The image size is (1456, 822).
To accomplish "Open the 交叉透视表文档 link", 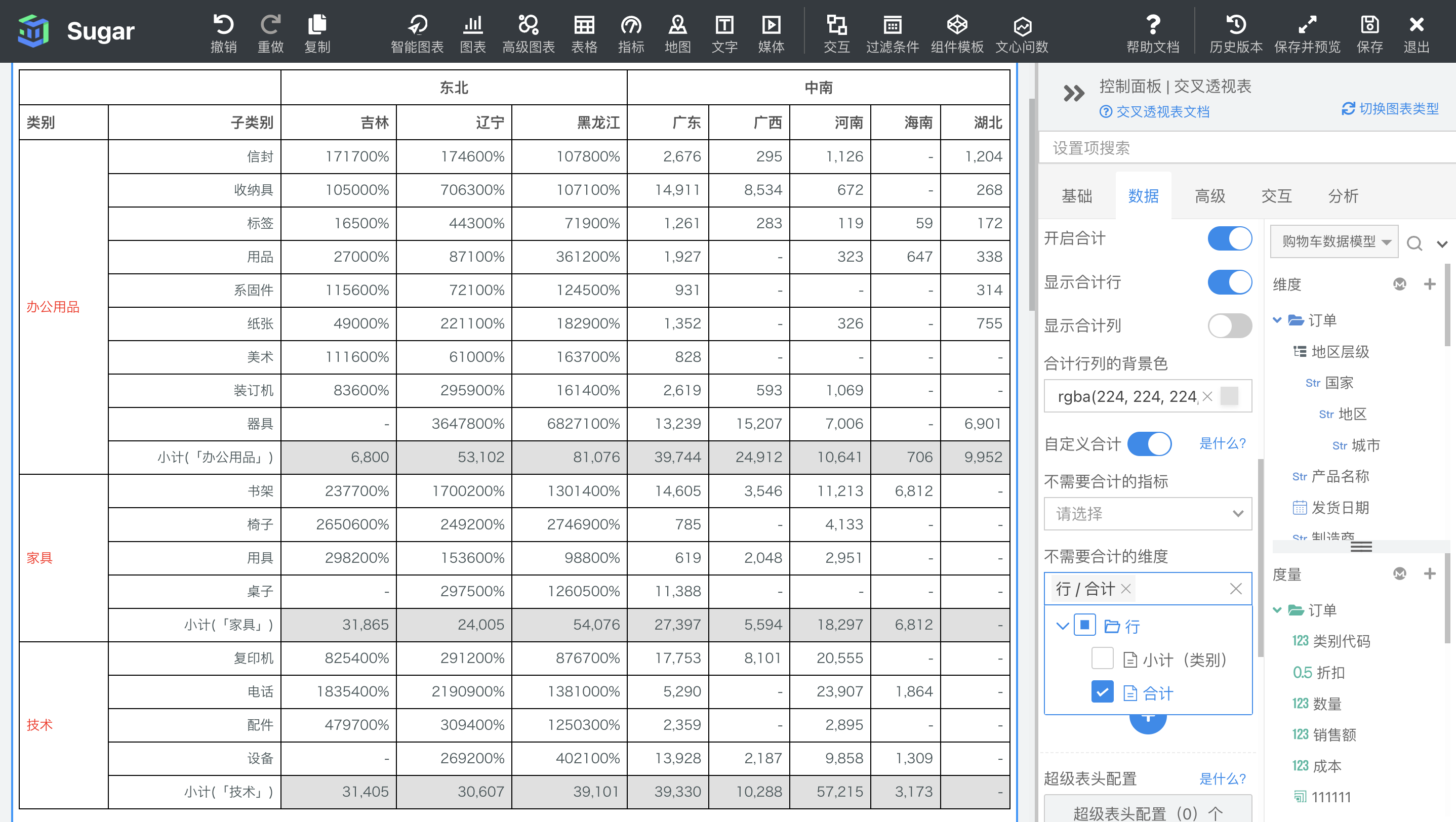I will (x=1155, y=111).
